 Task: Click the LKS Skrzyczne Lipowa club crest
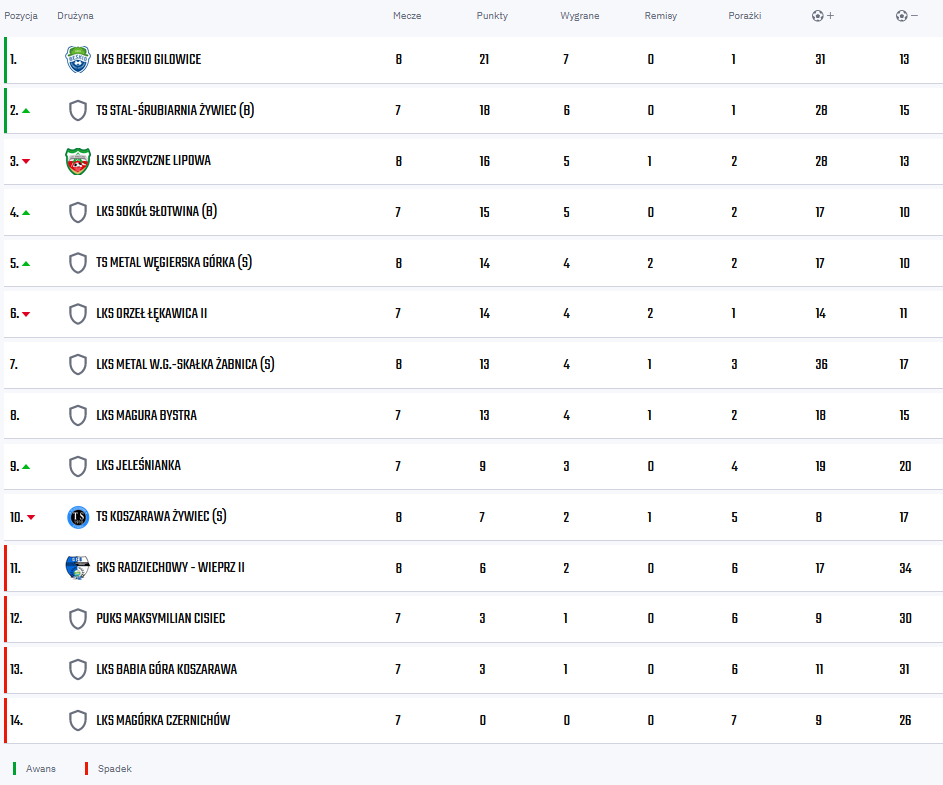tap(78, 161)
